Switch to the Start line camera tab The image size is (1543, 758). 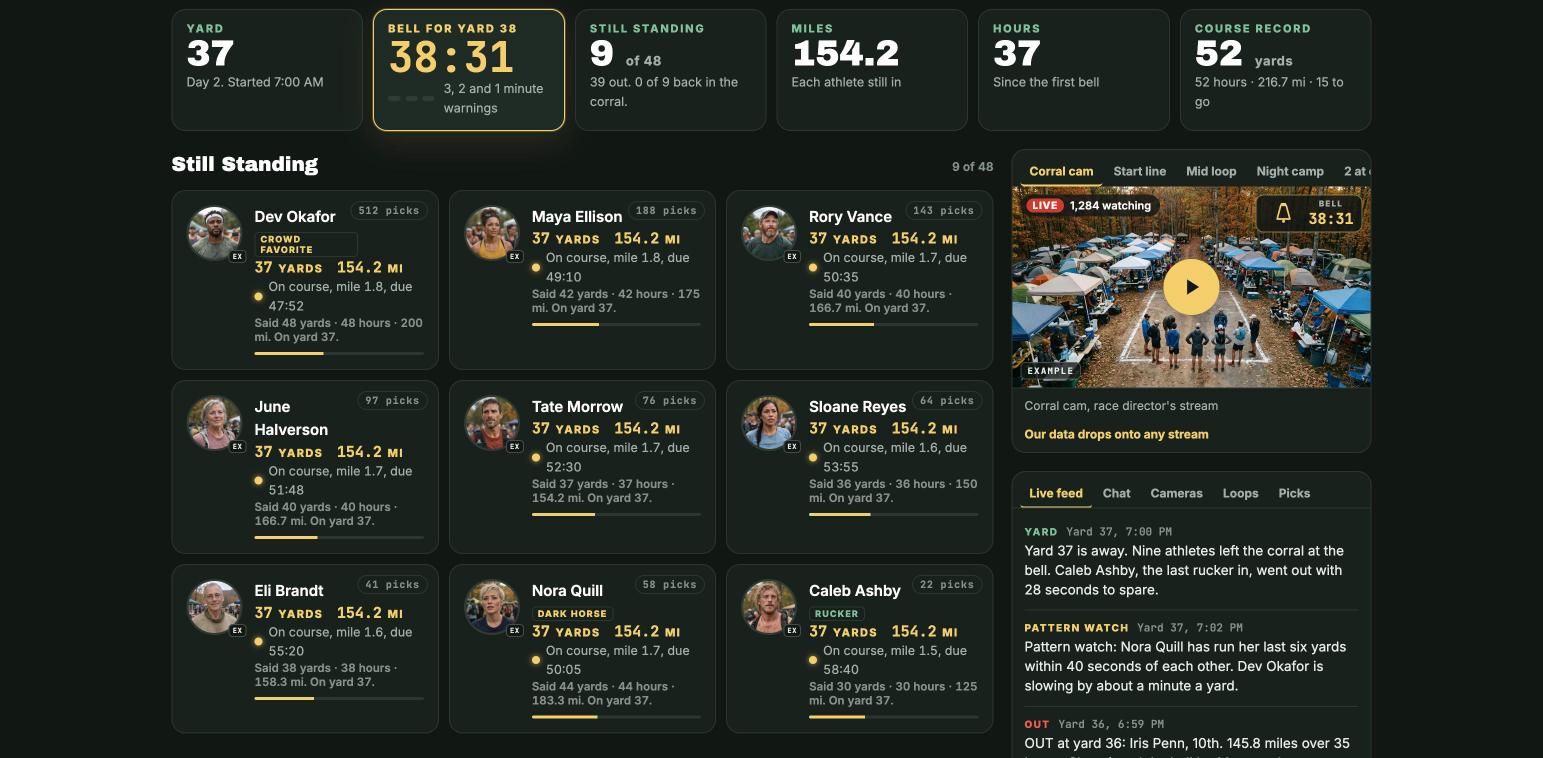[x=1140, y=171]
